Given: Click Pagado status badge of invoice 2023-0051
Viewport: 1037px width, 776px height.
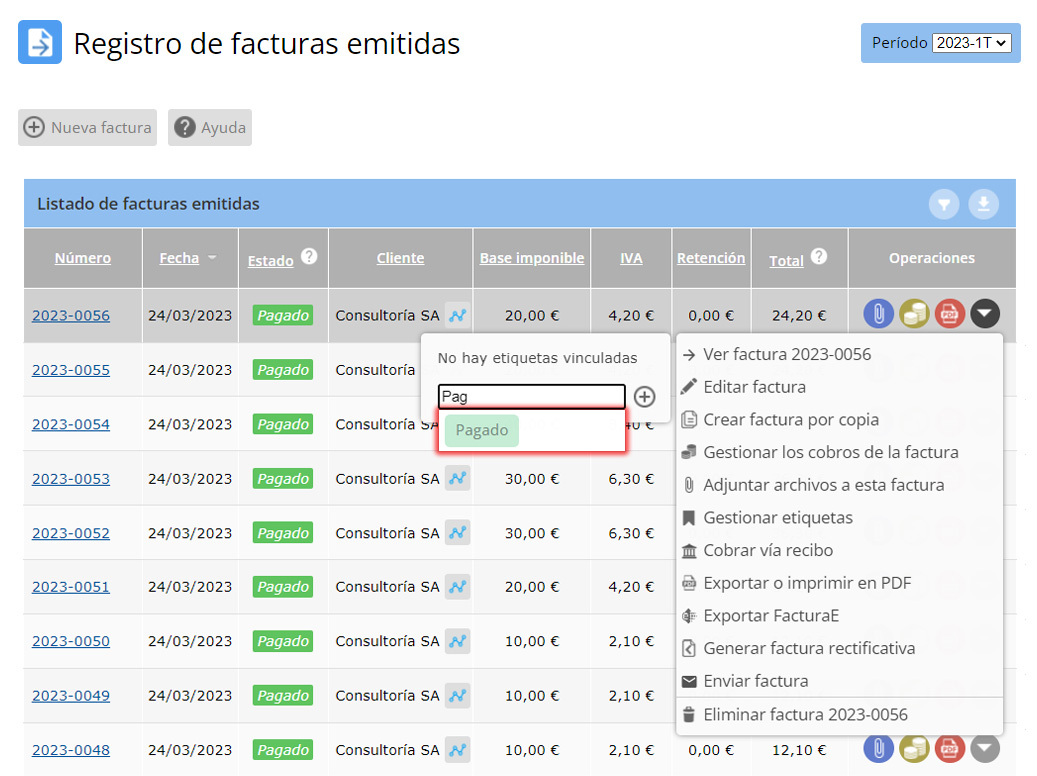Looking at the screenshot, I should point(283,587).
